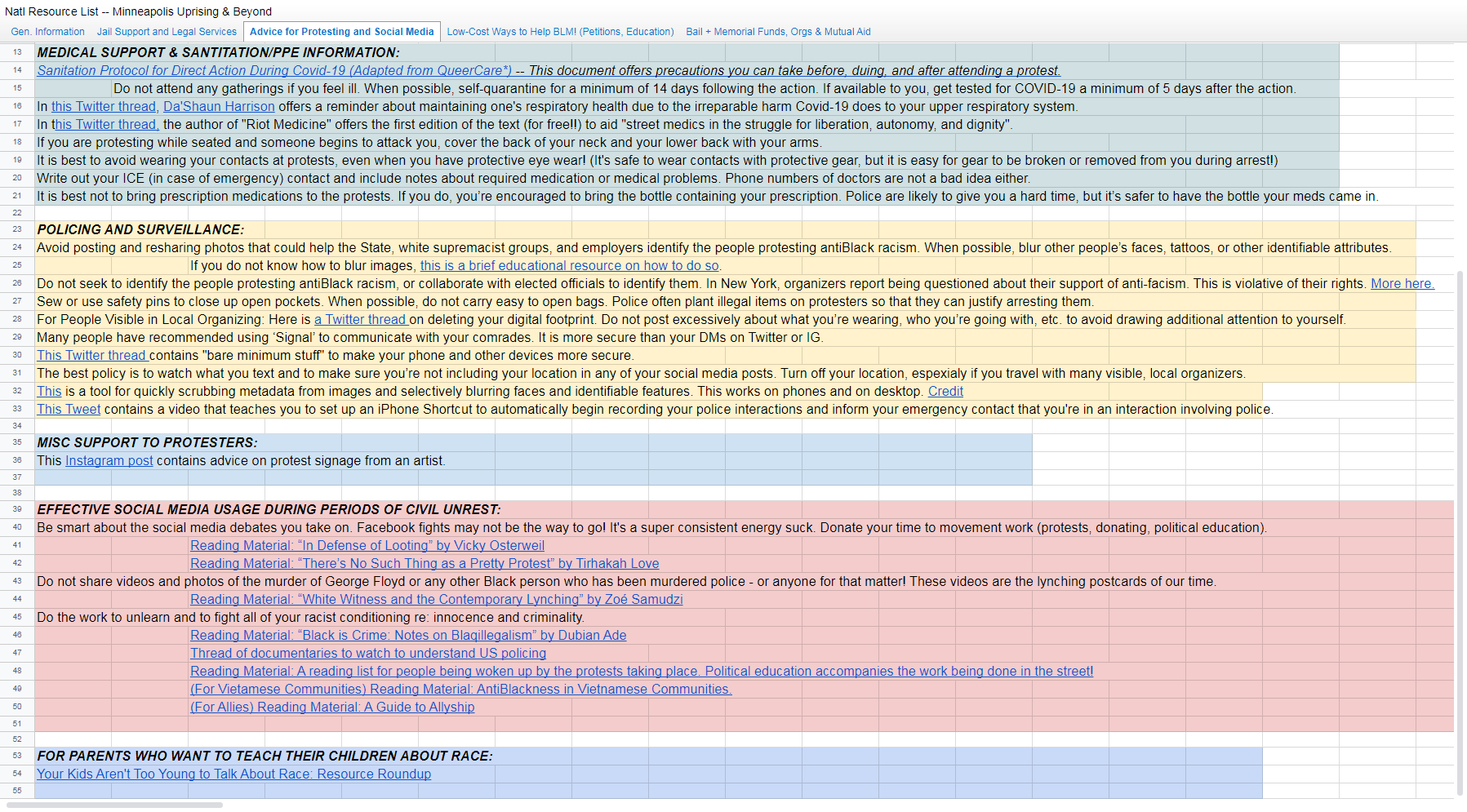Screen dimensions: 1467x812
Task: Click 'Do the work to unlearn' text
Action: (x=310, y=618)
